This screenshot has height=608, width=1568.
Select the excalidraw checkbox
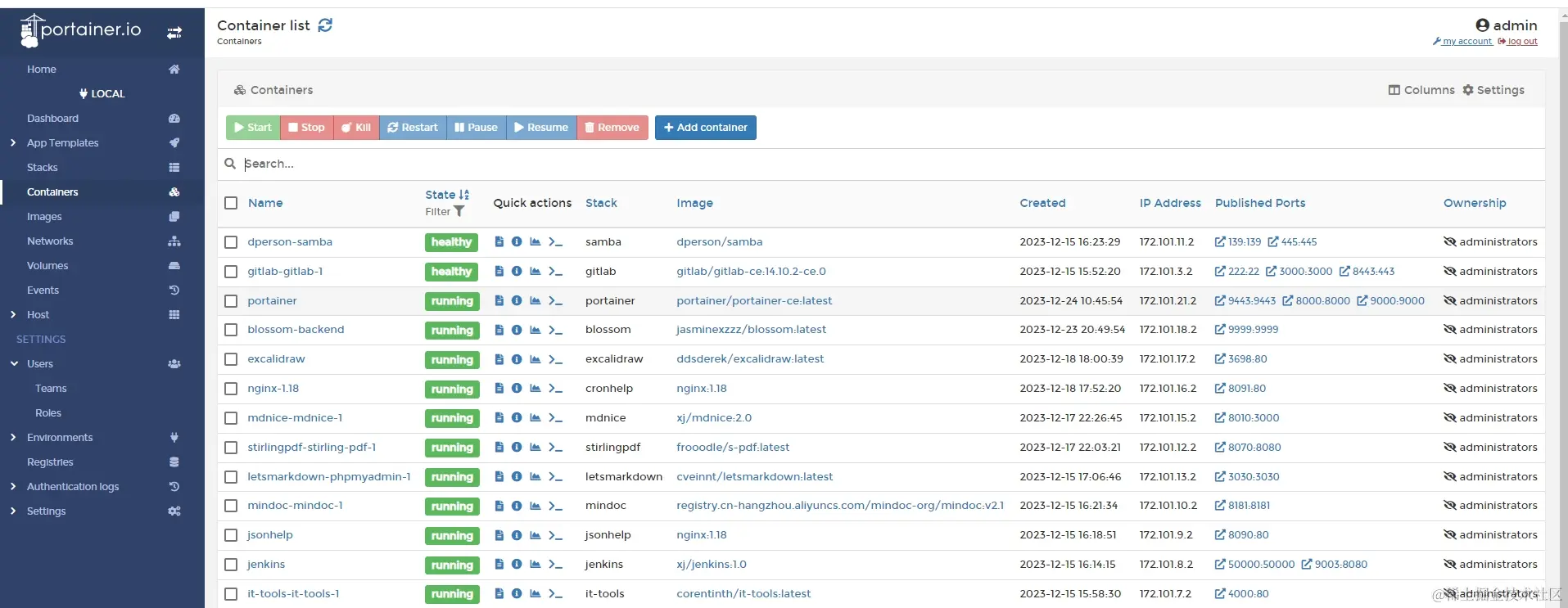point(231,359)
